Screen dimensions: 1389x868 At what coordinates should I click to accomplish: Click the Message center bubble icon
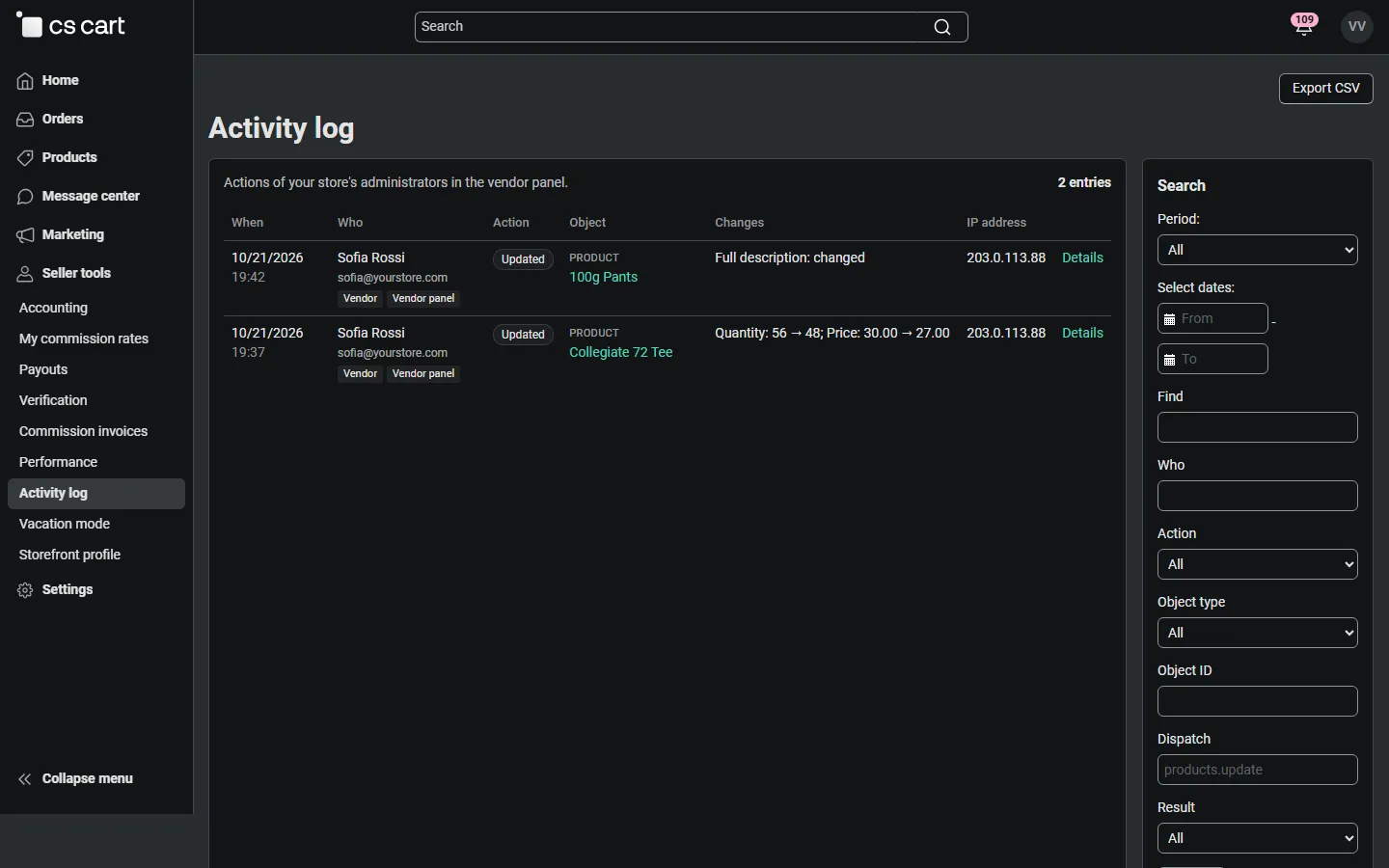point(25,197)
